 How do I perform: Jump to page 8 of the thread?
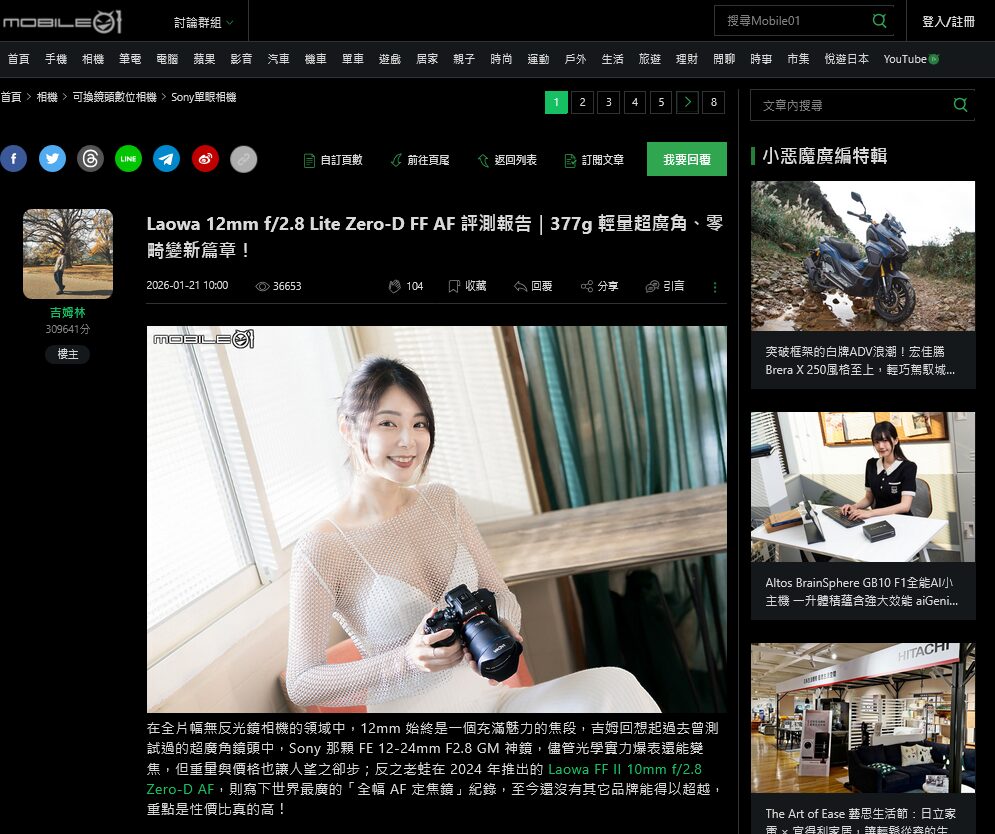click(x=713, y=102)
